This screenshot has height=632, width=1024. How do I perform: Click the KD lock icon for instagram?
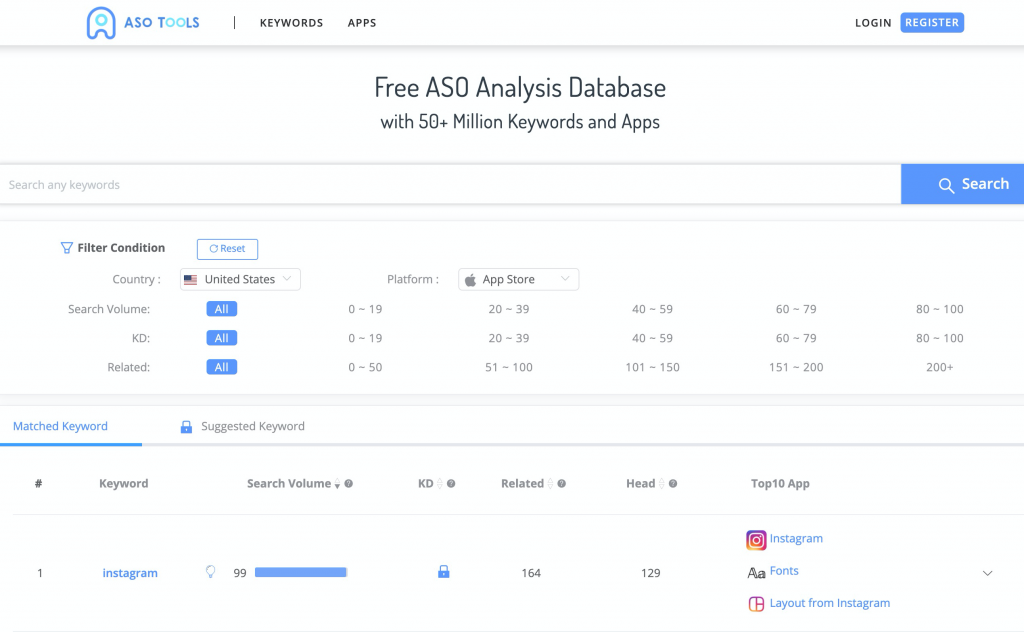(443, 572)
